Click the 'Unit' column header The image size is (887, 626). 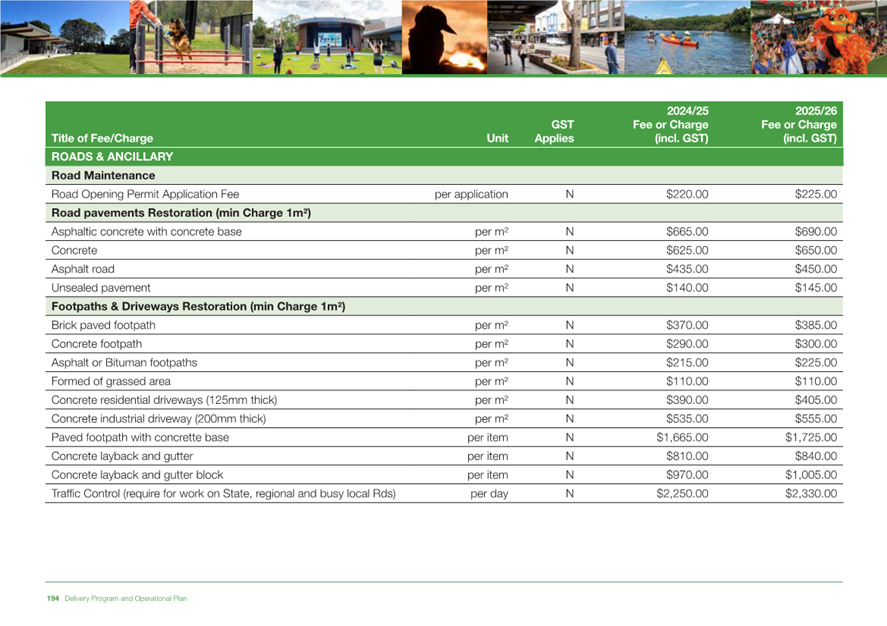click(x=497, y=138)
